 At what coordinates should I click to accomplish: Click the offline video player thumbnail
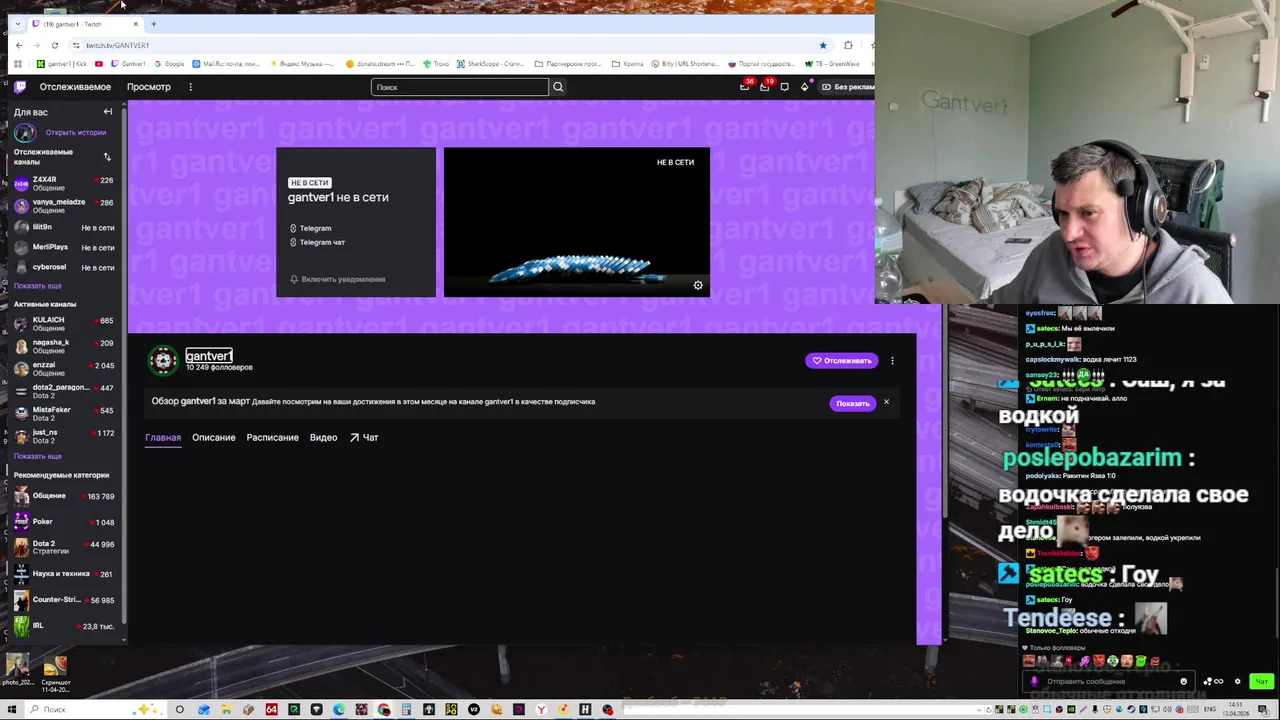point(577,222)
